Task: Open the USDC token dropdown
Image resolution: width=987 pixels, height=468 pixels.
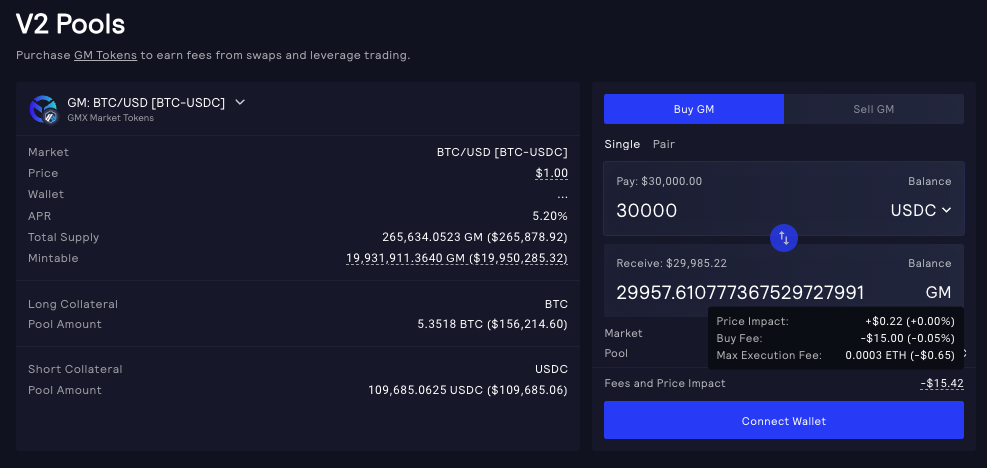Action: click(920, 210)
